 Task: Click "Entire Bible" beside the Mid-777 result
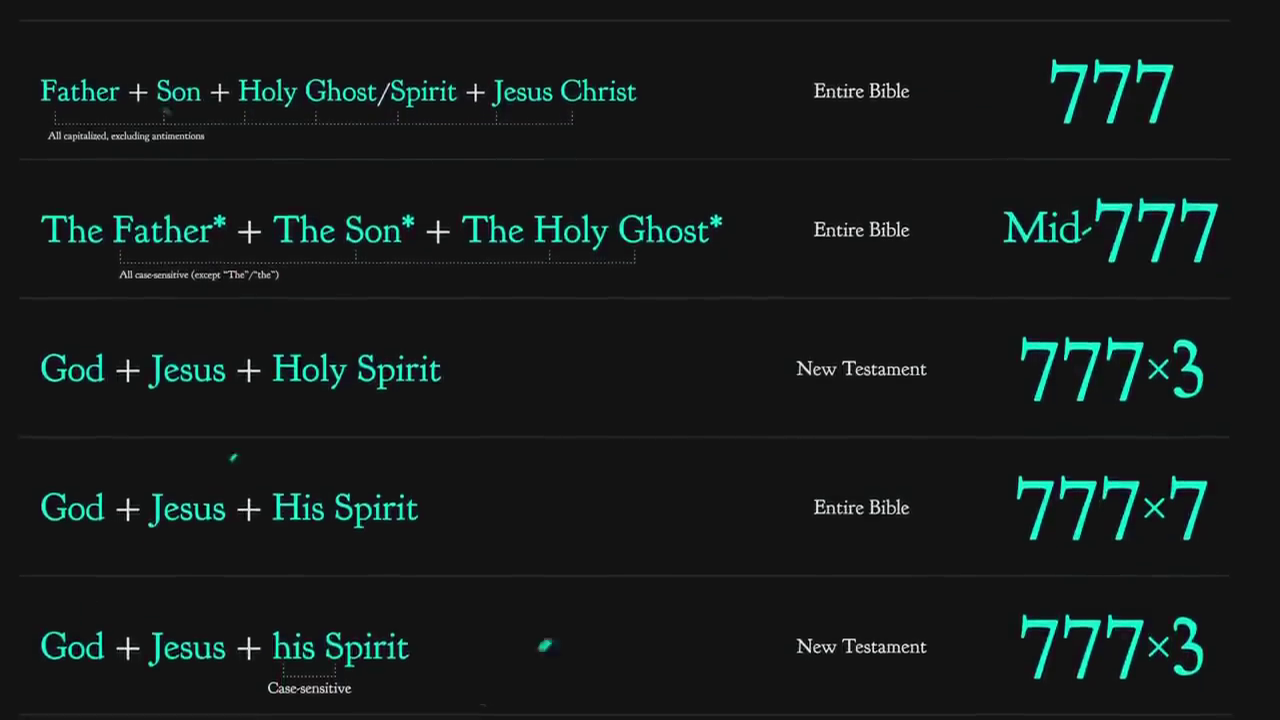861,230
